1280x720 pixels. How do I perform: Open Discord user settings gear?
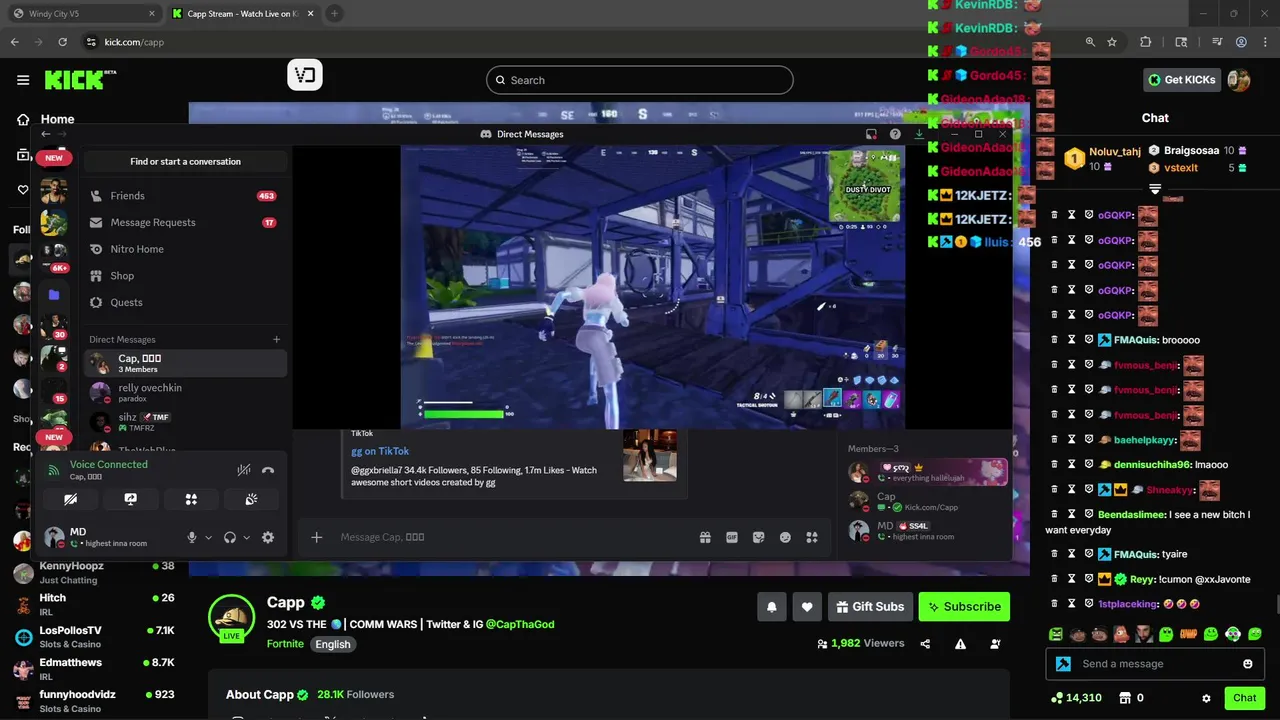268,537
